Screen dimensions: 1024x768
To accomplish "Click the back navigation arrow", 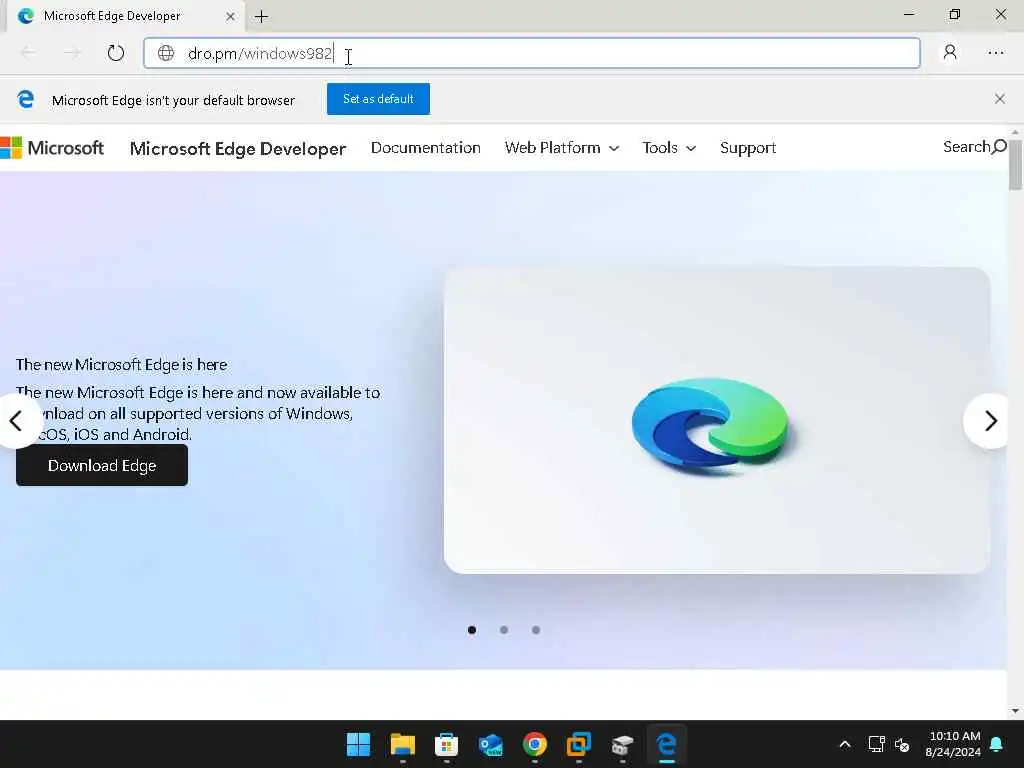I will pyautogui.click(x=28, y=53).
